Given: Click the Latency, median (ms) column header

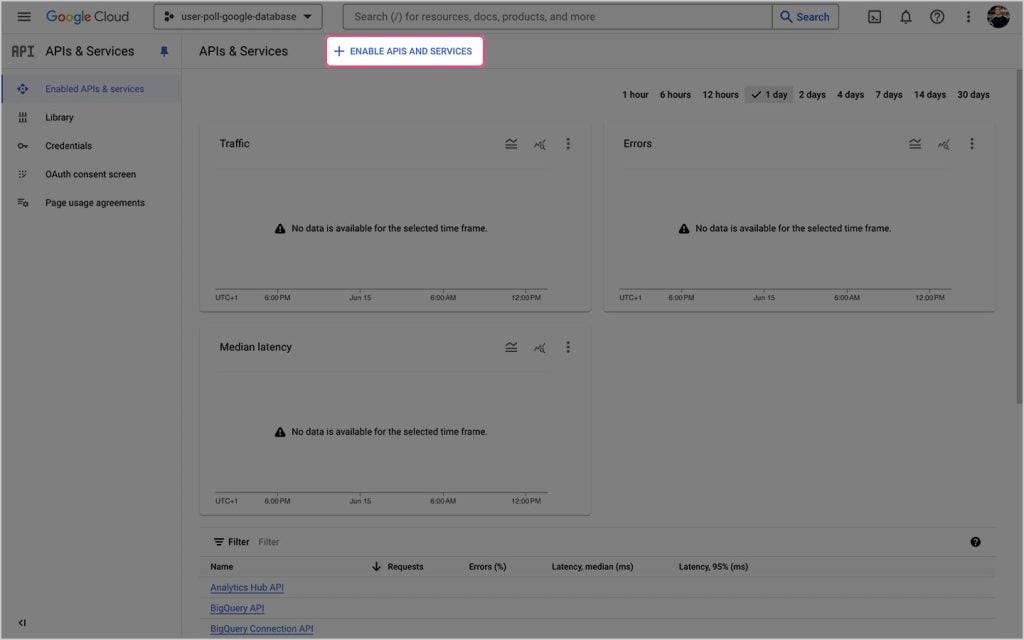Looking at the screenshot, I should click(592, 567).
